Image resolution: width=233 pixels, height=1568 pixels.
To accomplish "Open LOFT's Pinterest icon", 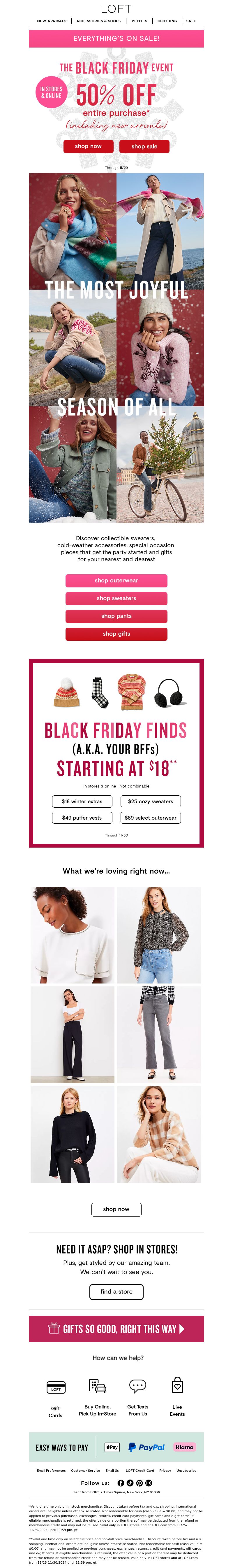I will click(139, 1483).
